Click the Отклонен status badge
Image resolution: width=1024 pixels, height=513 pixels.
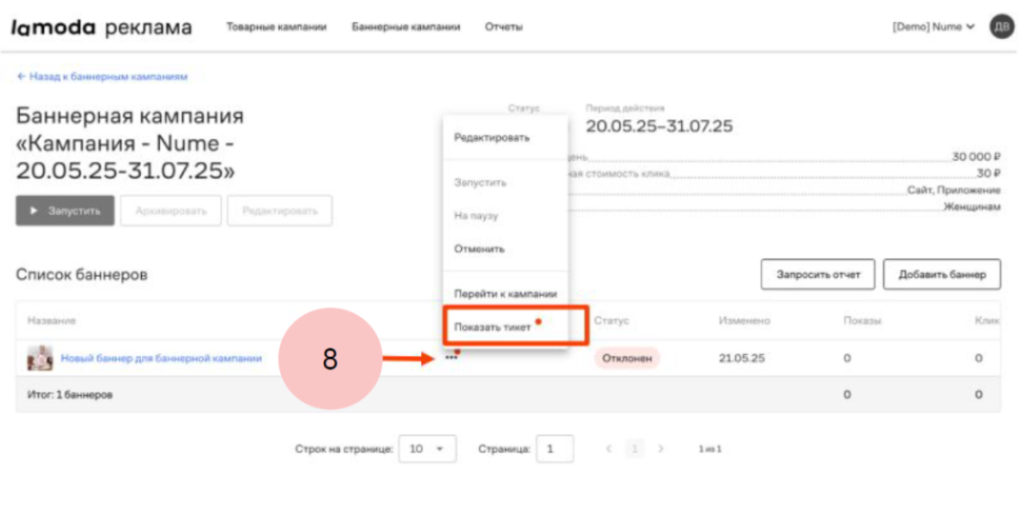pyautogui.click(x=627, y=358)
